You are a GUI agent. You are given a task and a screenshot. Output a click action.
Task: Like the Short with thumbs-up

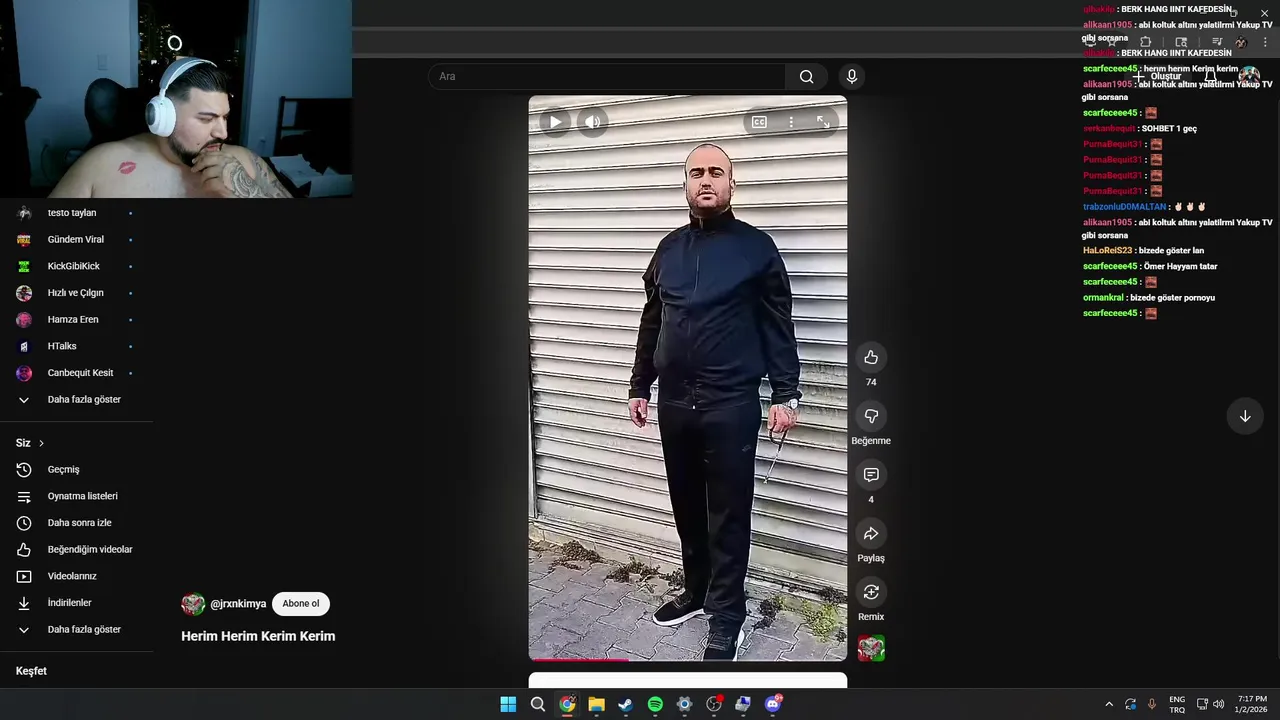point(871,357)
